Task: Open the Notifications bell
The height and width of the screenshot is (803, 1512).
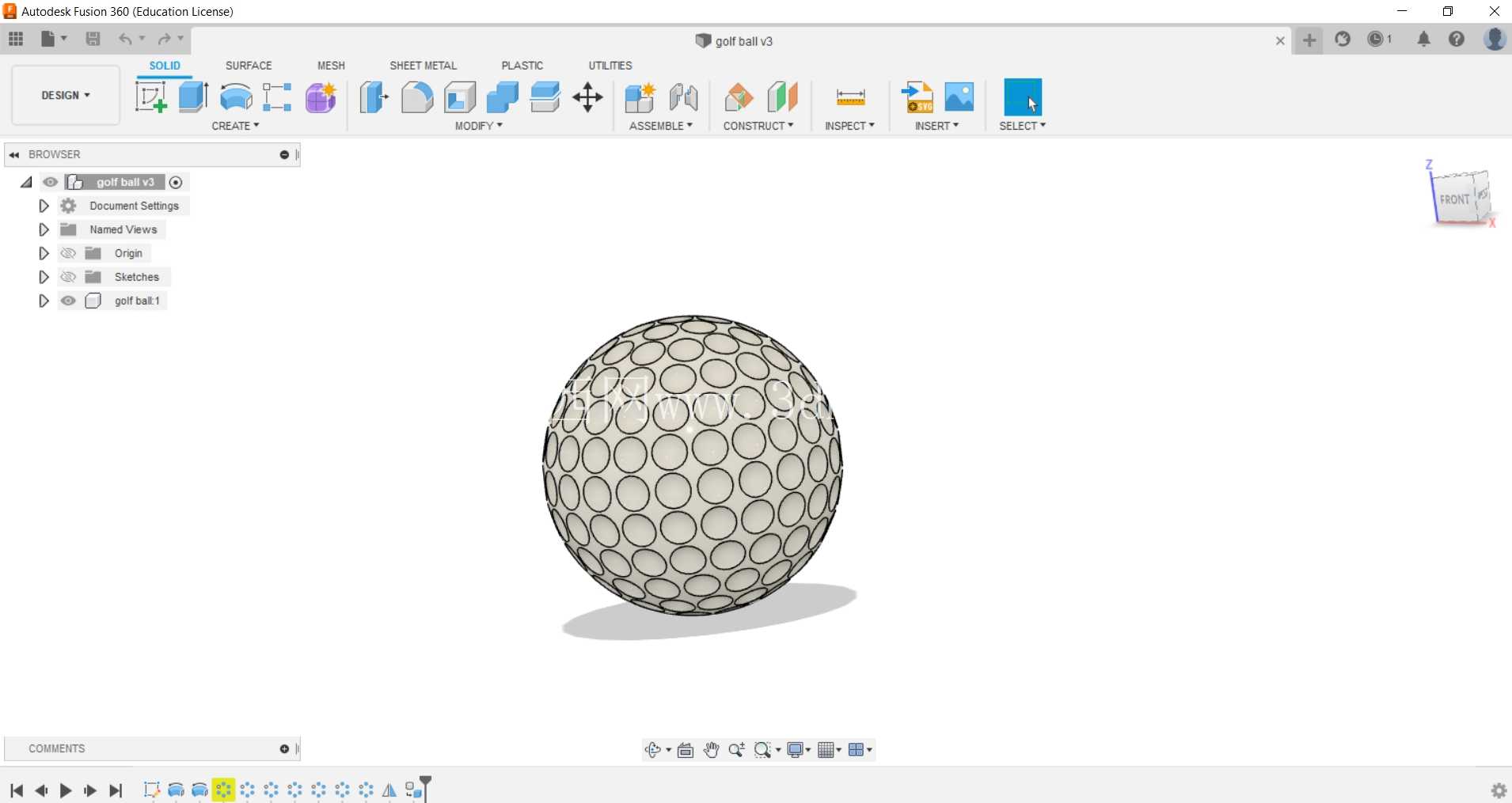Action: (x=1423, y=39)
